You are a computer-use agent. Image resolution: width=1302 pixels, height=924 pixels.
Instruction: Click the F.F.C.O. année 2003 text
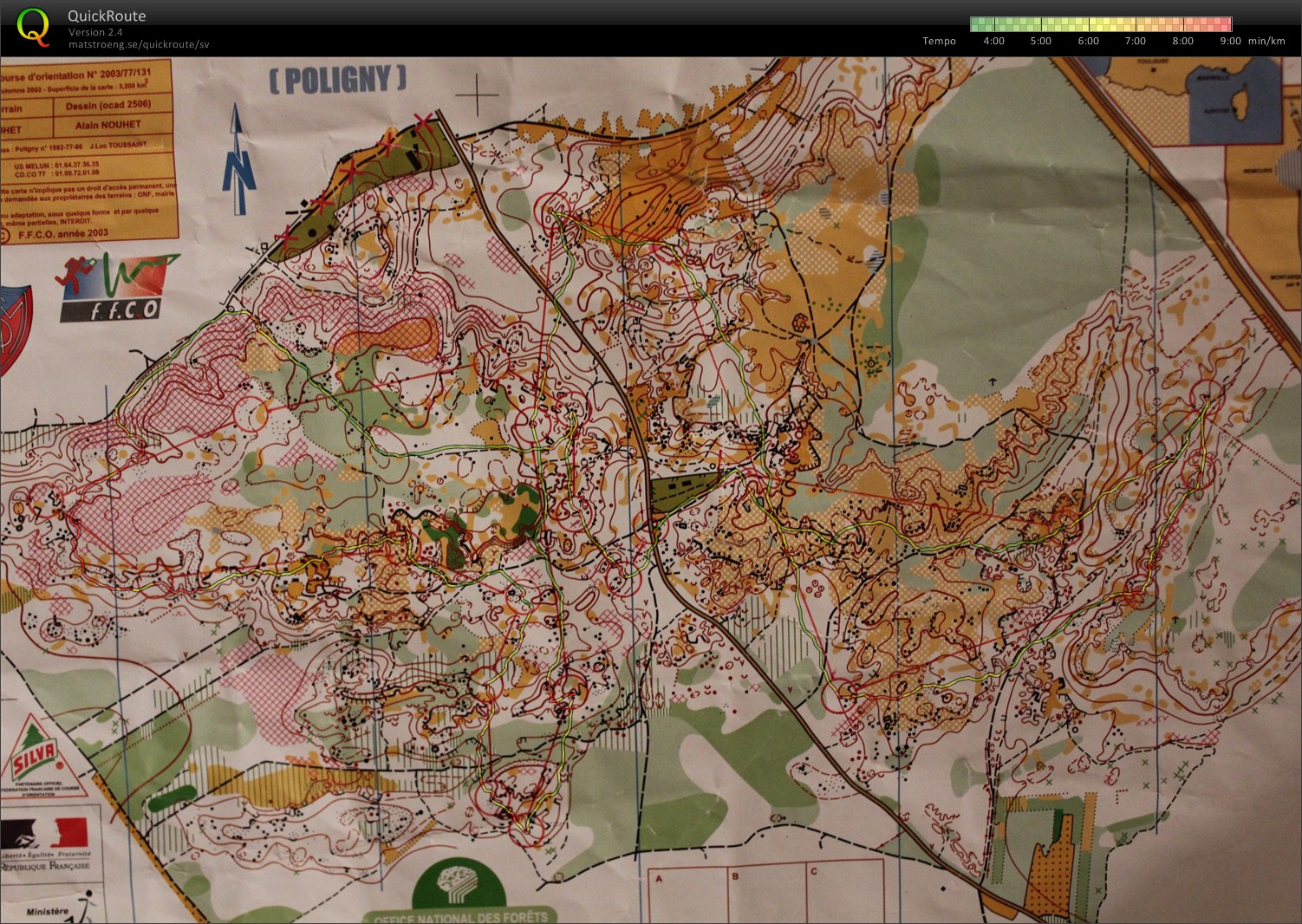point(62,232)
